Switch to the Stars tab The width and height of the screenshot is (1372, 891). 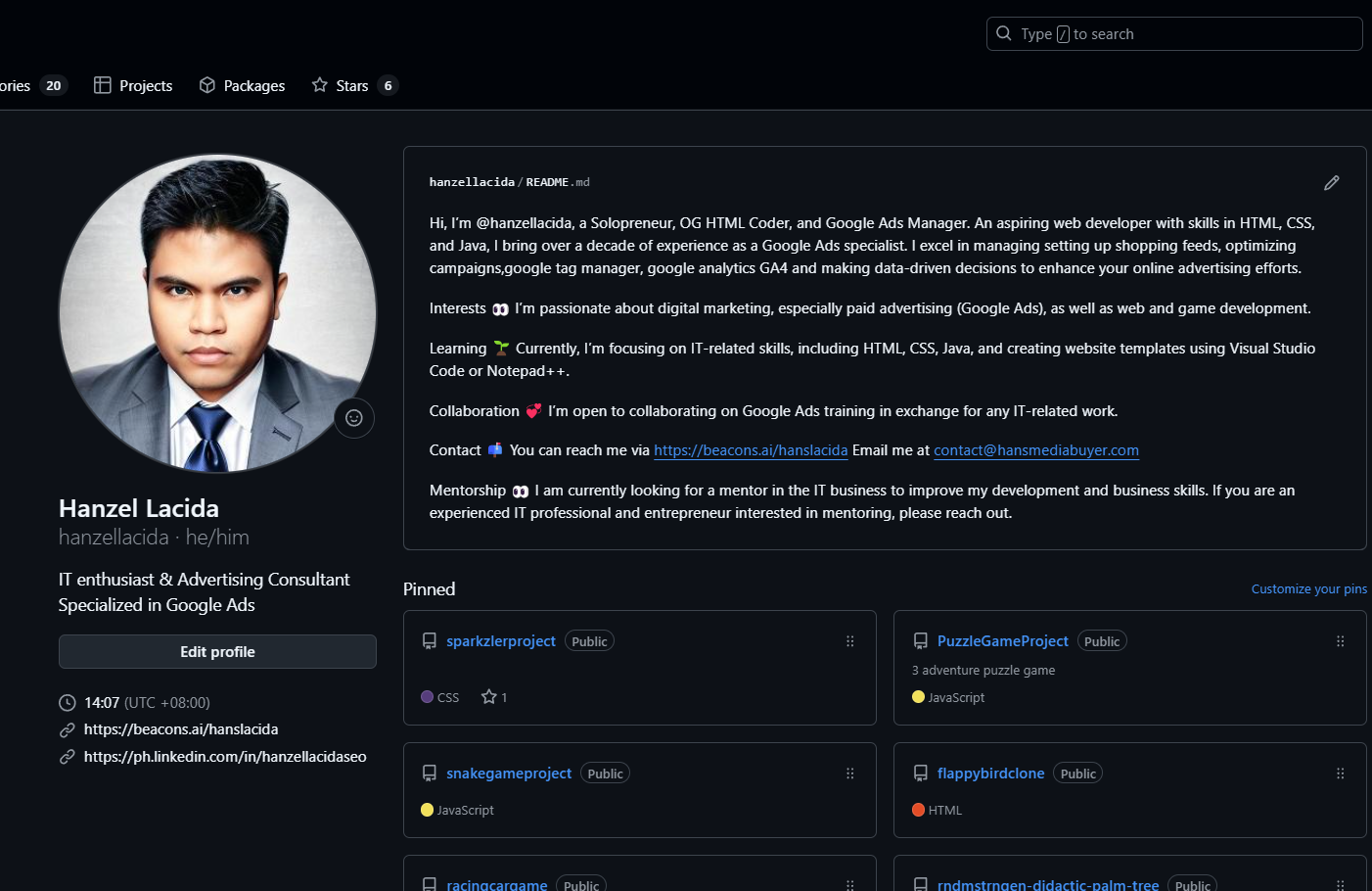point(348,85)
